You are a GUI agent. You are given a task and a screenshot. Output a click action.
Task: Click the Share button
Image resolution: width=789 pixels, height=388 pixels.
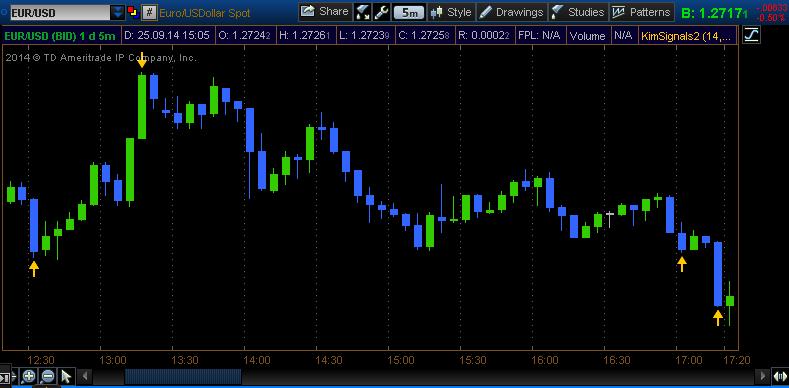tap(325, 12)
